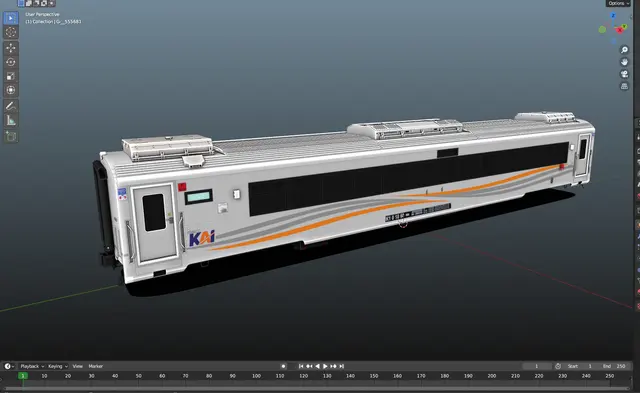Click frame 150 on the timeline
This screenshot has height=393, width=640.
point(374,376)
